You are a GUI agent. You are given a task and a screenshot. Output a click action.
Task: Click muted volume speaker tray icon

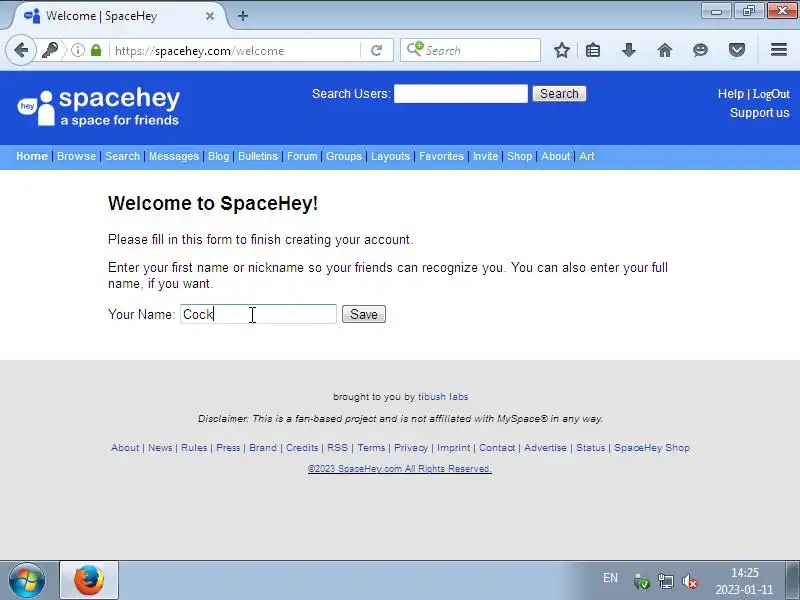[690, 581]
